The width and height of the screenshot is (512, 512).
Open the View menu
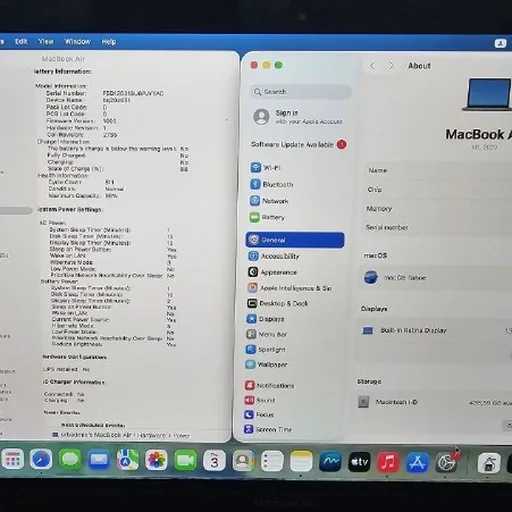(46, 41)
